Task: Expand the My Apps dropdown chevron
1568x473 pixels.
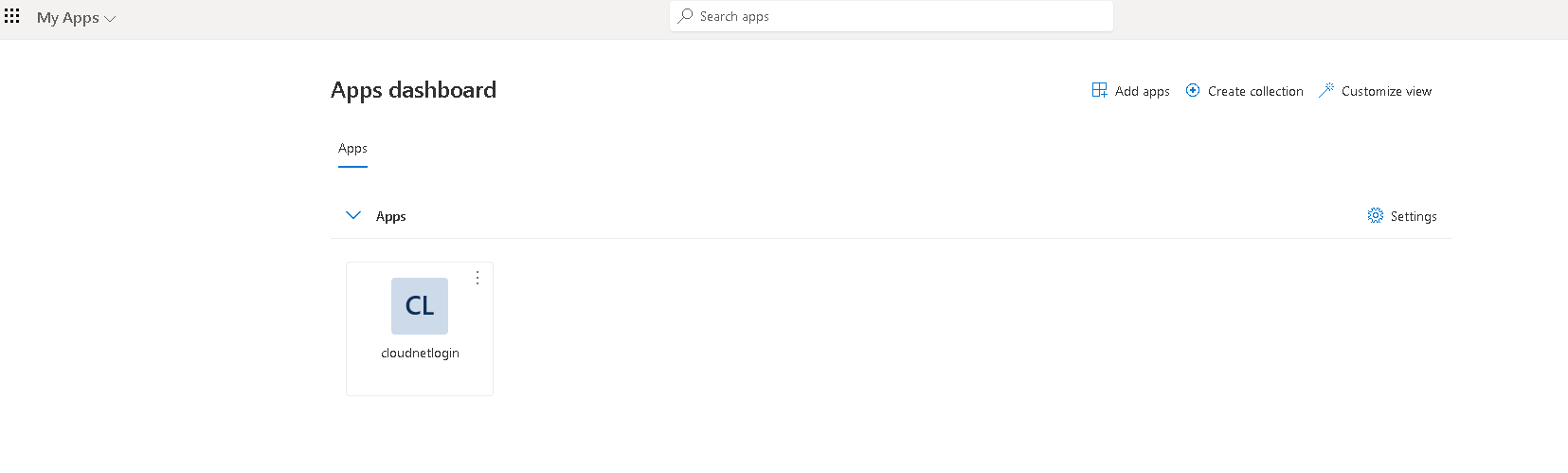Action: click(x=110, y=19)
